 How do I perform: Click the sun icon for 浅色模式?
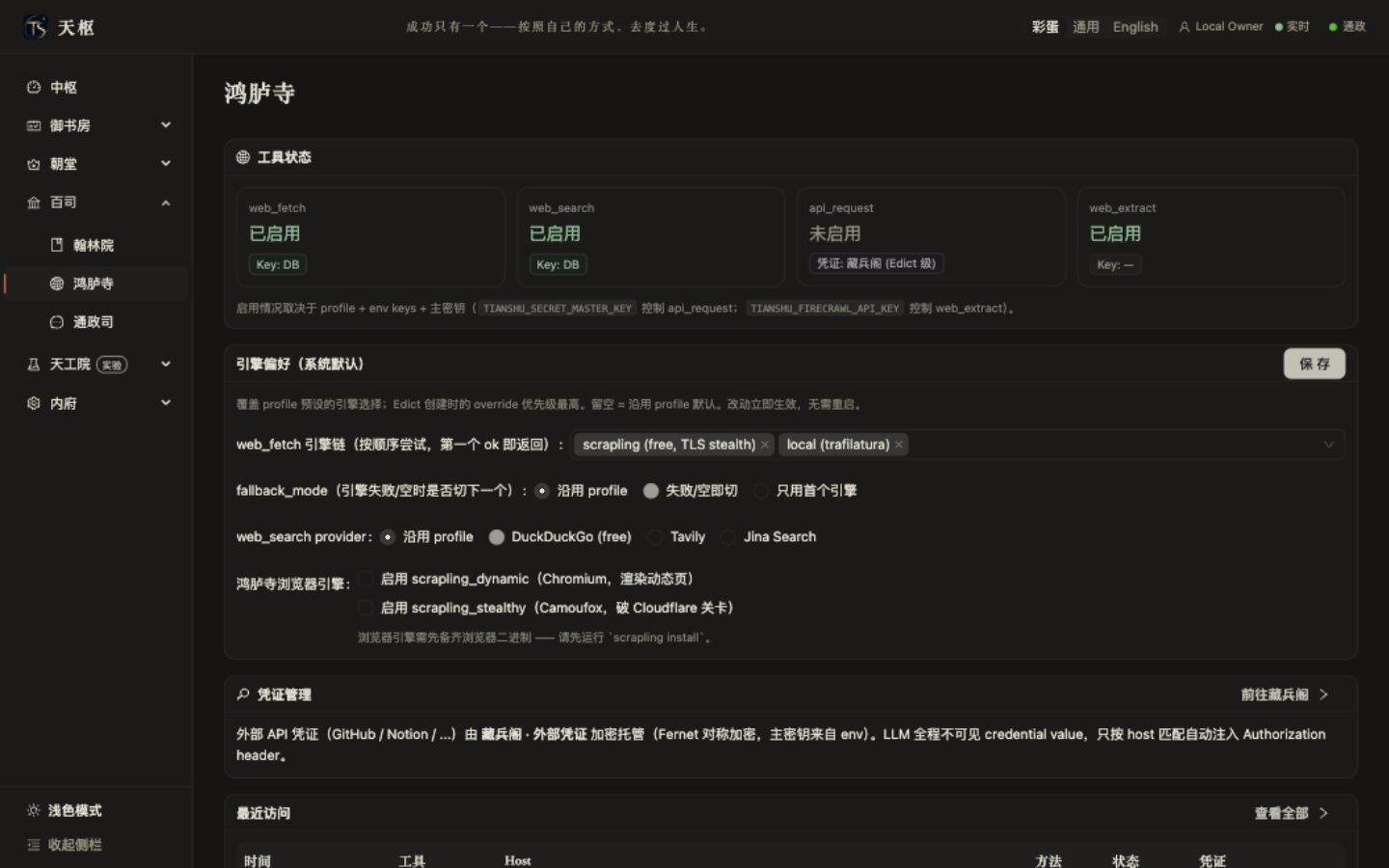34,810
